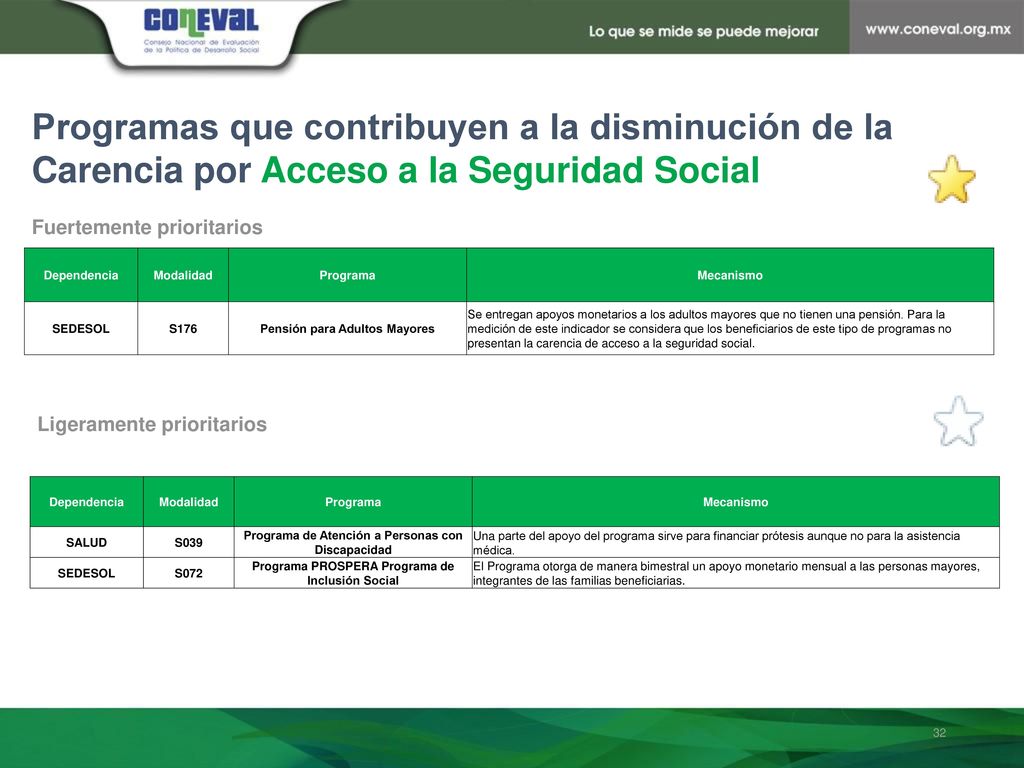Click the CONEVAL logo
The width and height of the screenshot is (1024, 768).
pos(201,31)
